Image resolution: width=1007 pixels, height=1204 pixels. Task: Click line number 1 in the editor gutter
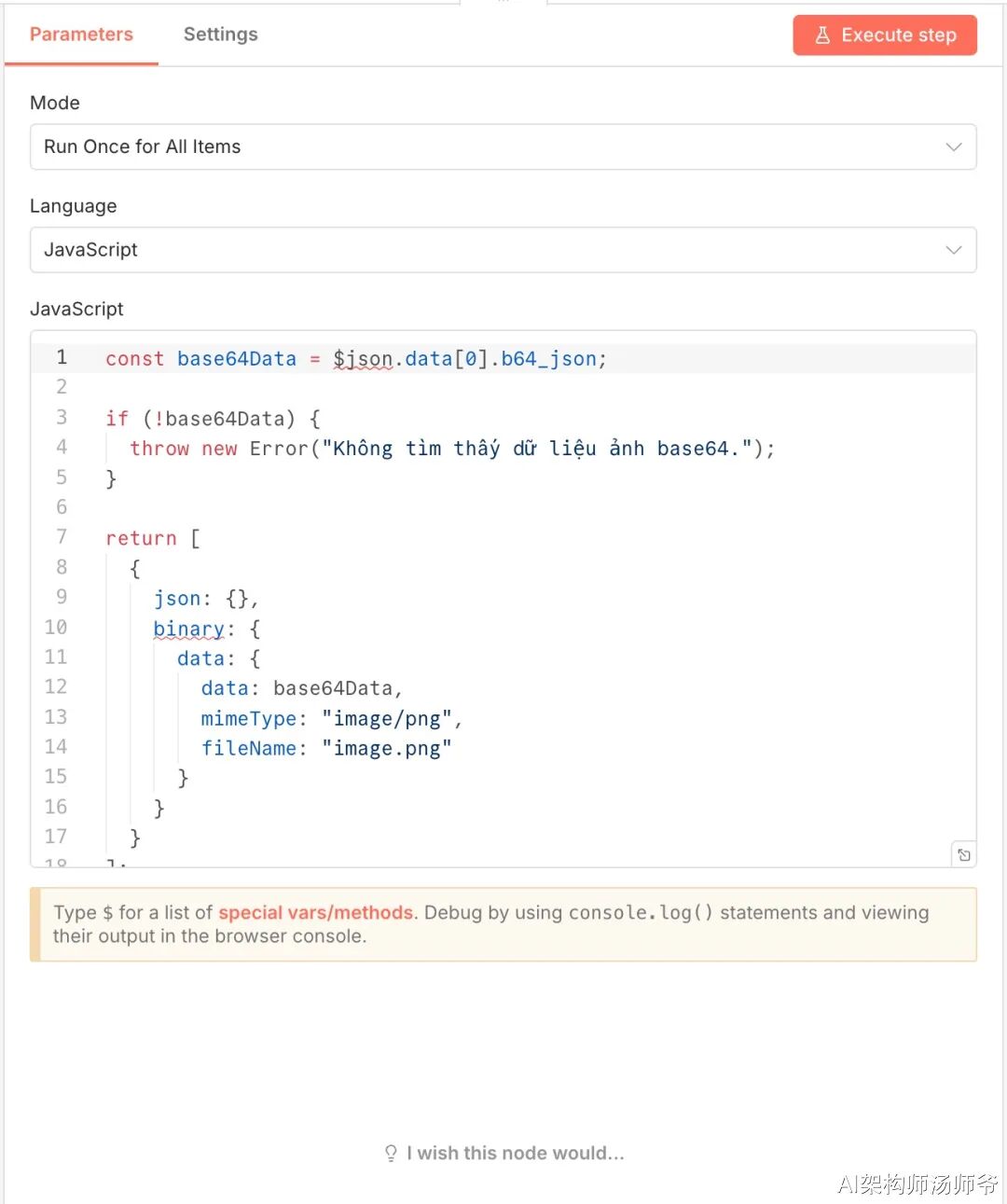(x=62, y=357)
